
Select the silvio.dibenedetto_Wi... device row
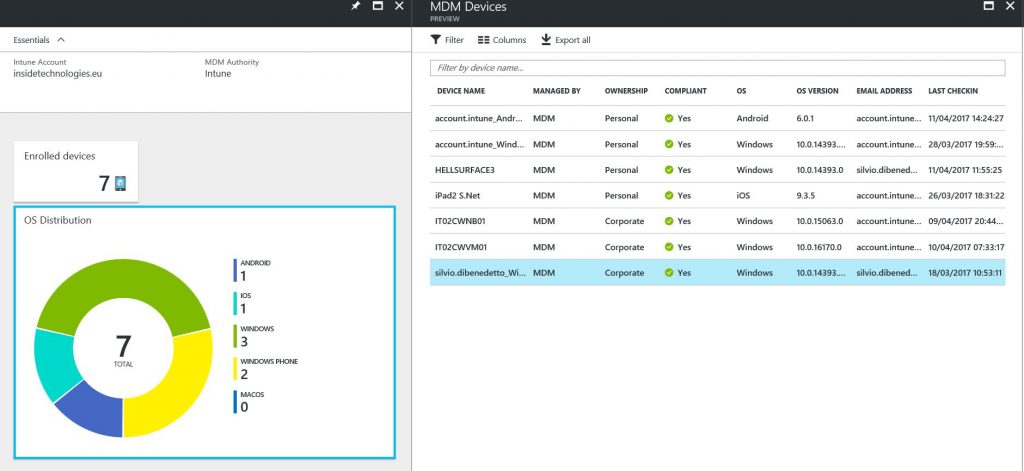pos(717,273)
